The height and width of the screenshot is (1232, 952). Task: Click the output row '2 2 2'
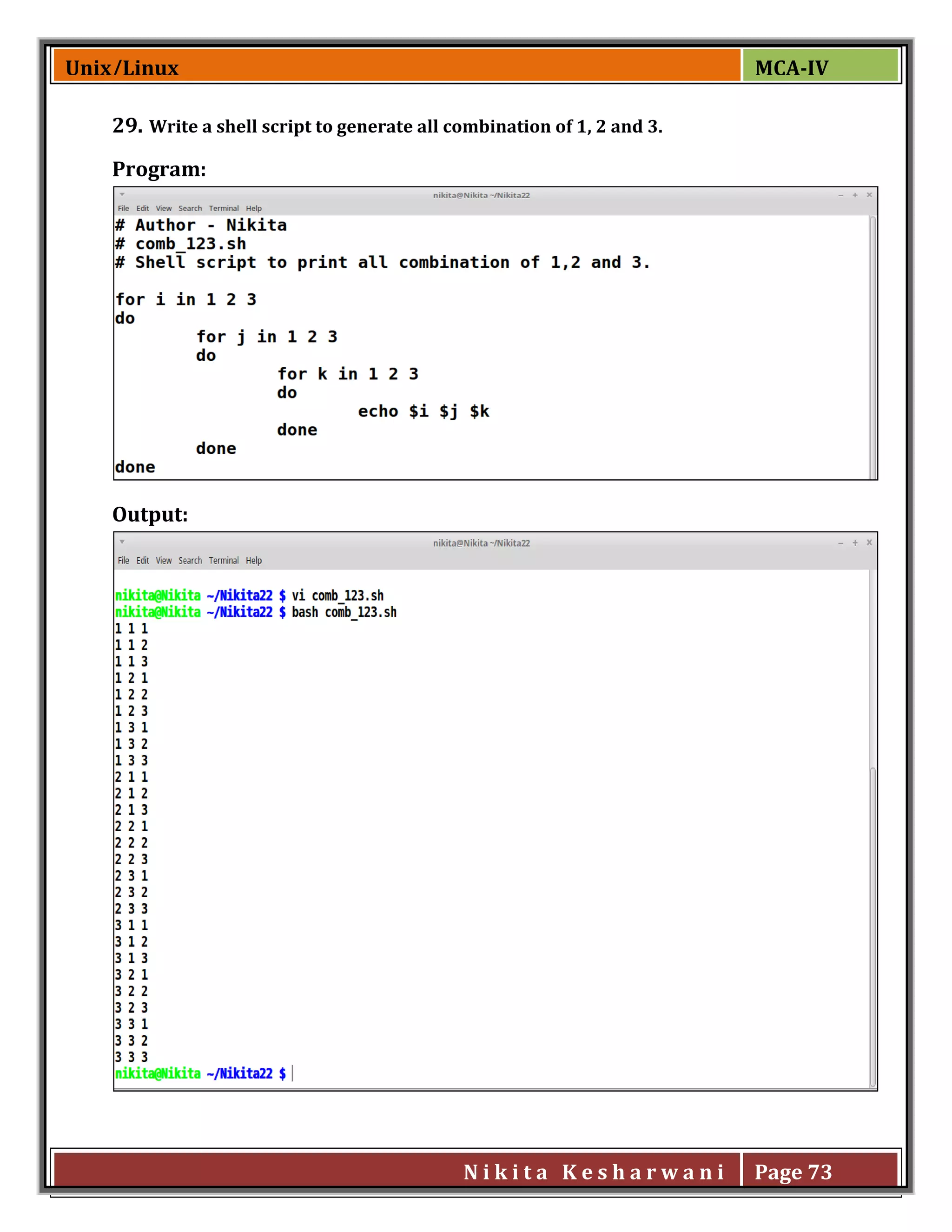point(132,843)
